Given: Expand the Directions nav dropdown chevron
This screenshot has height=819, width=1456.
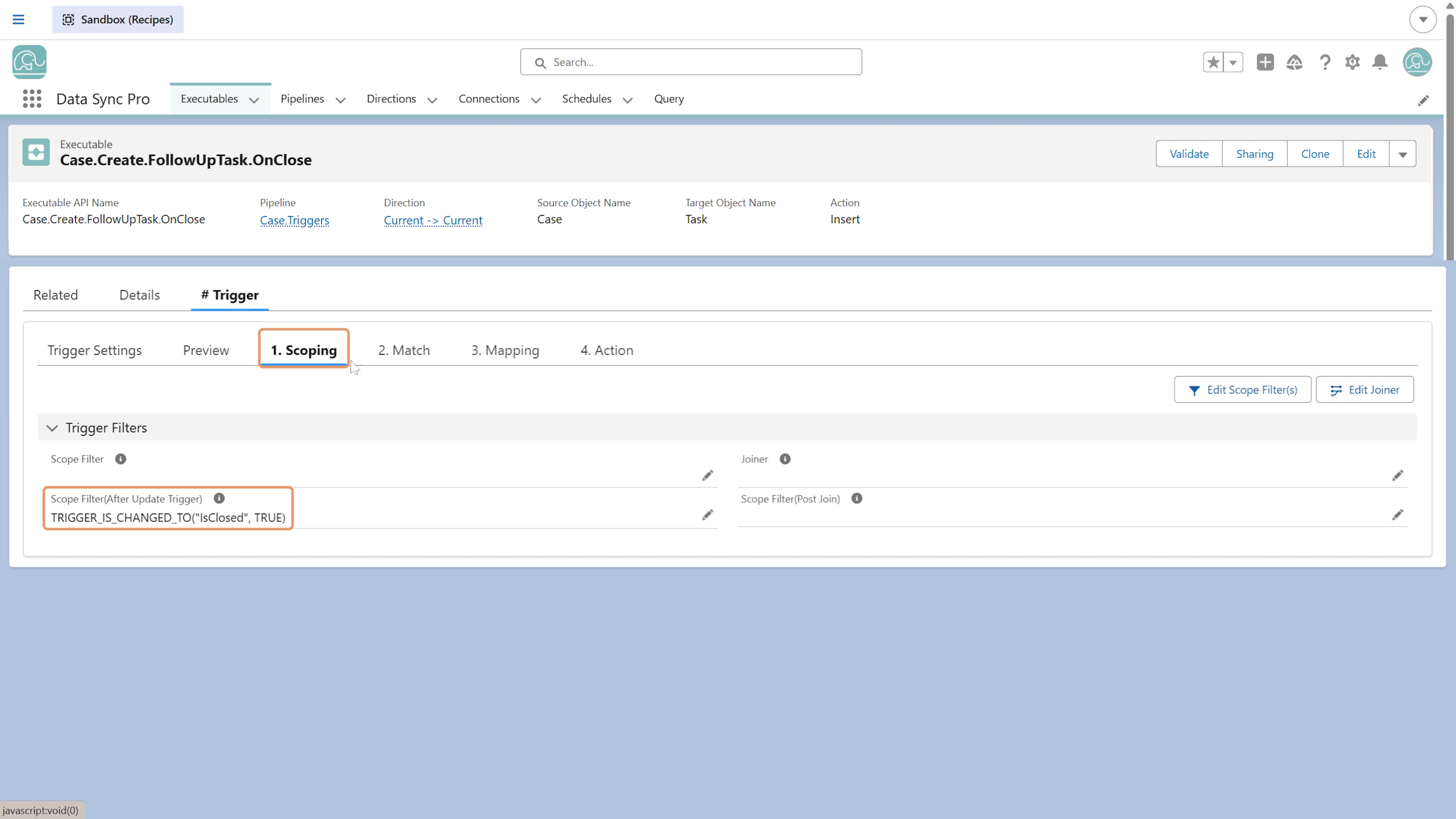Looking at the screenshot, I should [x=432, y=100].
